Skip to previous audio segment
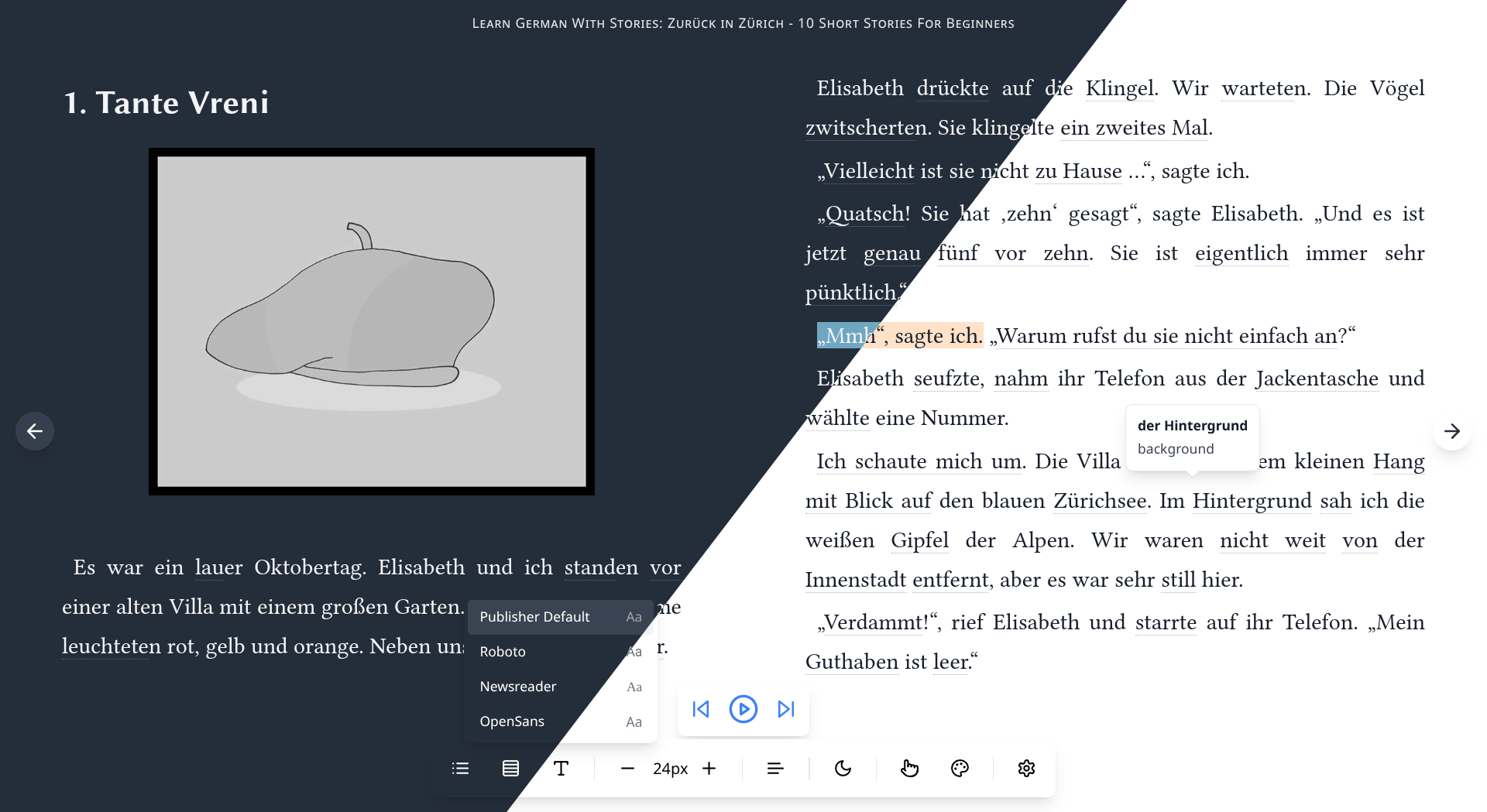Image resolution: width=1487 pixels, height=812 pixels. [701, 709]
